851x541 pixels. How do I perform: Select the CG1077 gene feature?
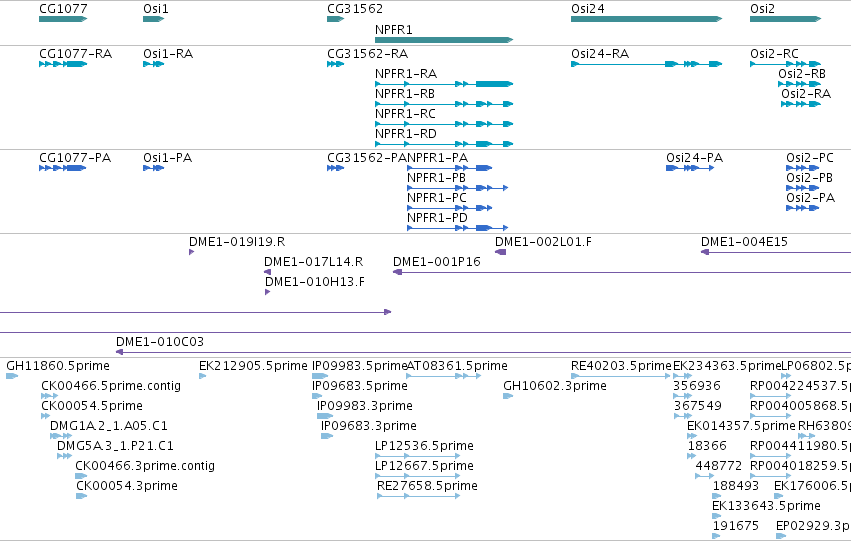63,19
